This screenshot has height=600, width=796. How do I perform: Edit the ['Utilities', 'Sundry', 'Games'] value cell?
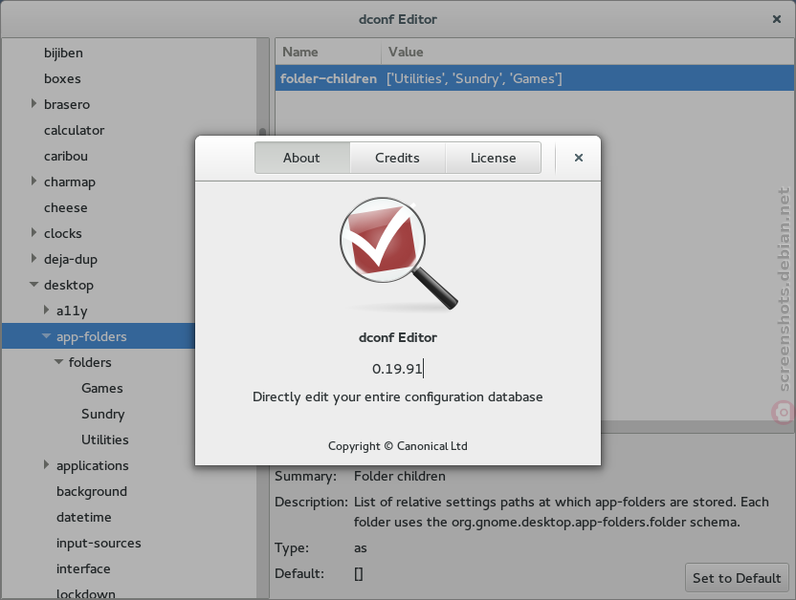tap(474, 79)
